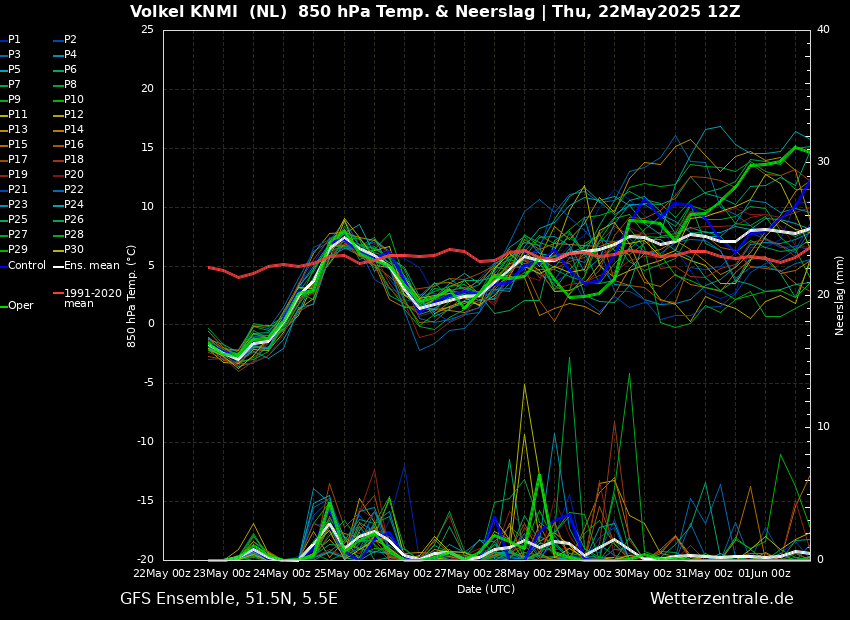
Task: Pick the P8 legend label
Action: [70, 85]
